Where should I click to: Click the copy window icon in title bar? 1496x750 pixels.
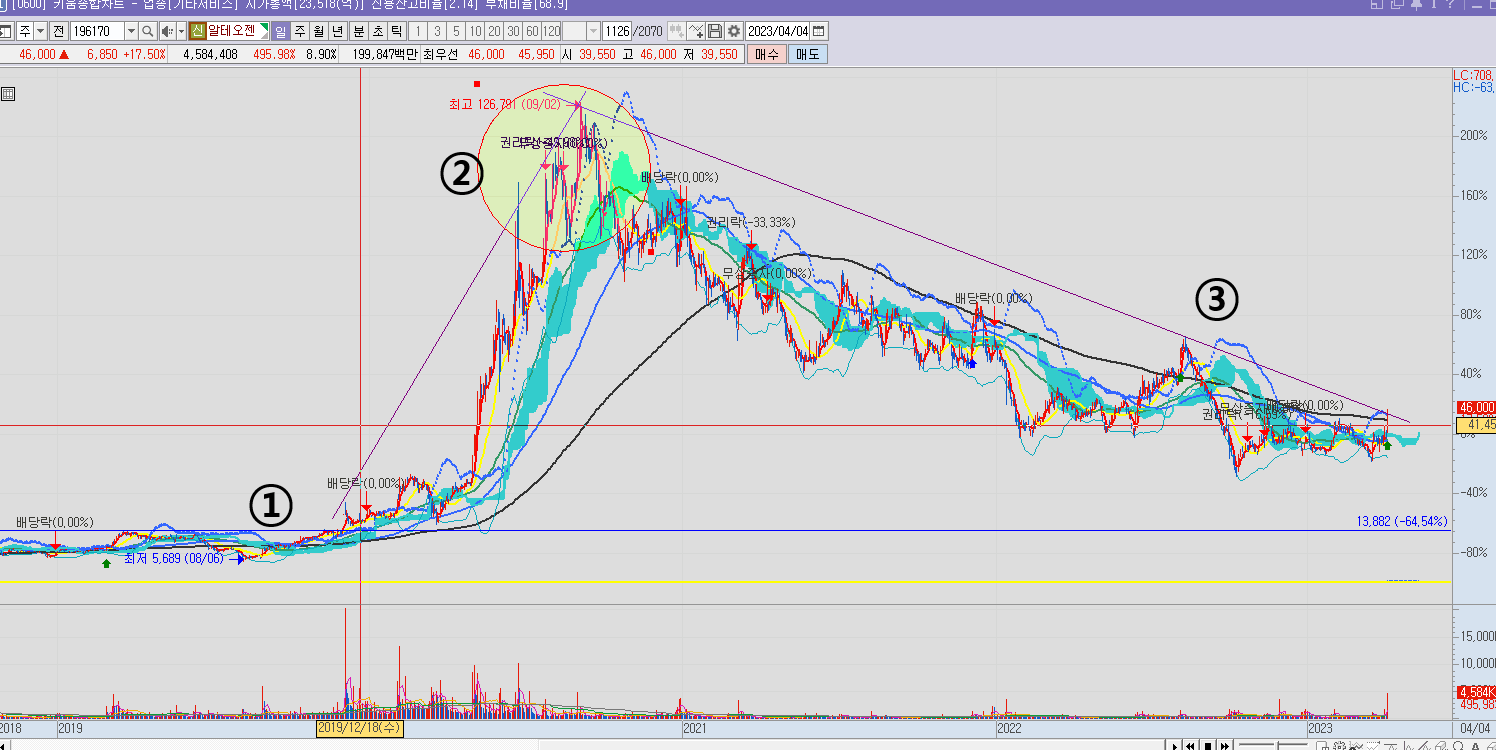click(x=1397, y=4)
